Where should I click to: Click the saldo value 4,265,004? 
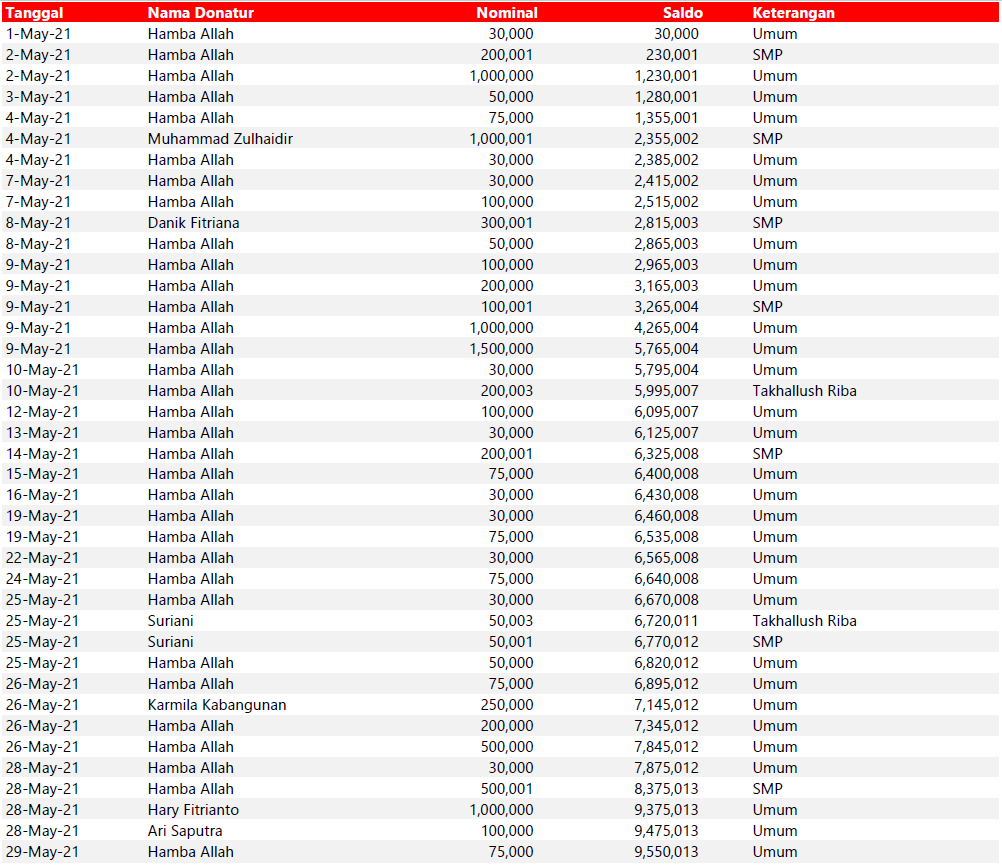click(666, 328)
